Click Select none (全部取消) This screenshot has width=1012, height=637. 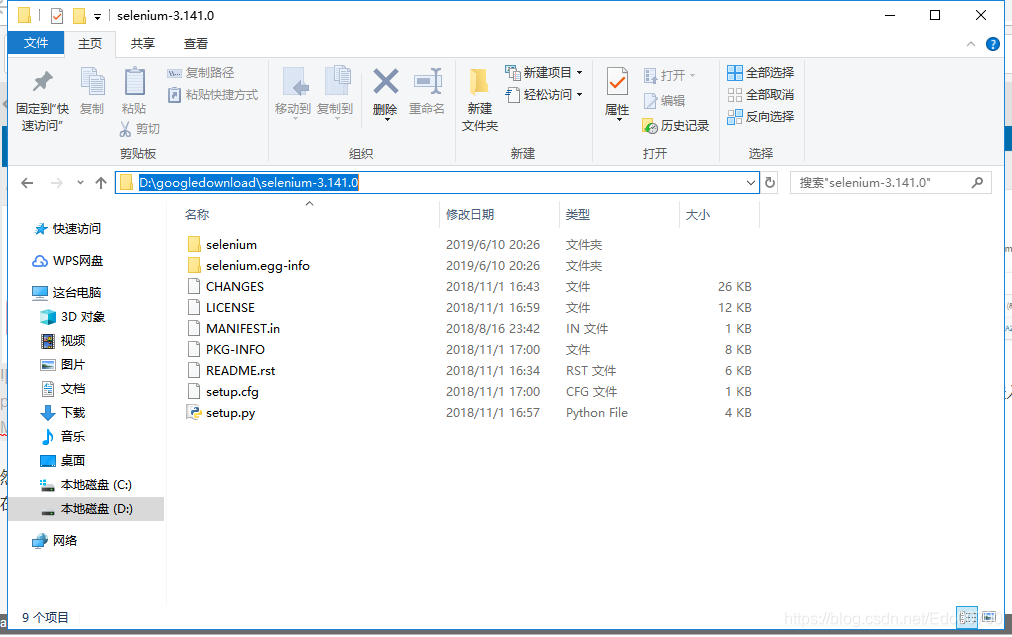click(760, 95)
